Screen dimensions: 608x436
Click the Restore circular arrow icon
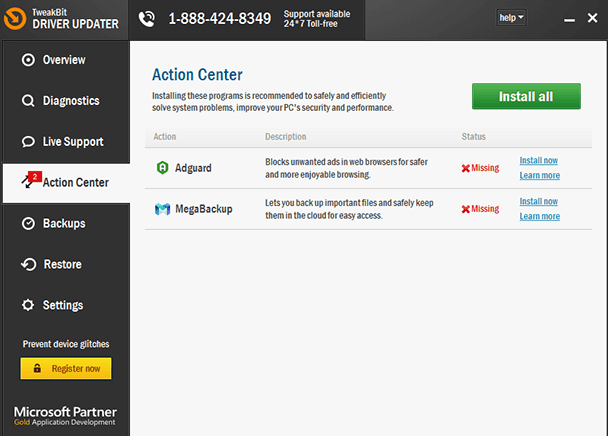click(x=28, y=264)
